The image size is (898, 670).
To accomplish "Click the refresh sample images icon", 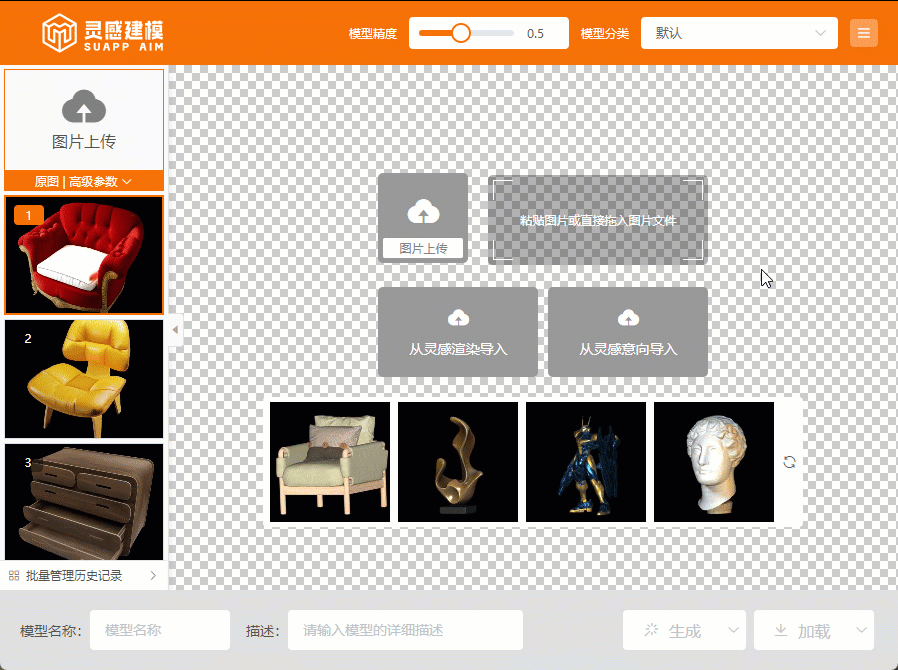I will tap(789, 462).
